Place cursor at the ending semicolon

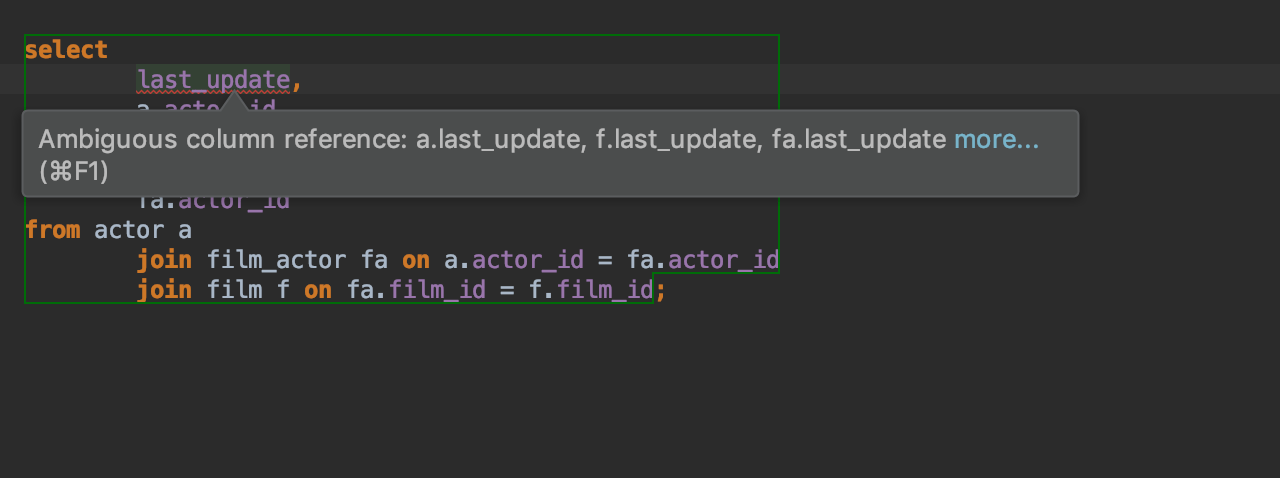point(659,290)
